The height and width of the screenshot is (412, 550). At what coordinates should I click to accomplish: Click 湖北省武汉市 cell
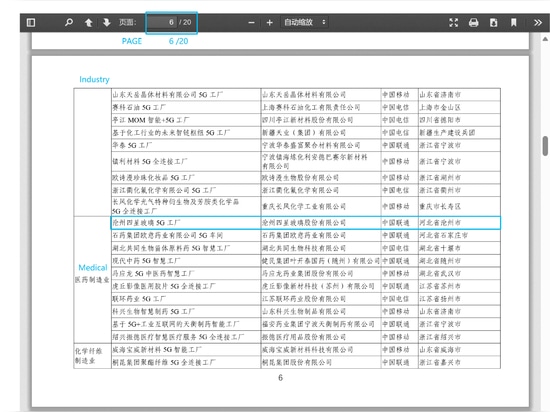pyautogui.click(x=459, y=273)
